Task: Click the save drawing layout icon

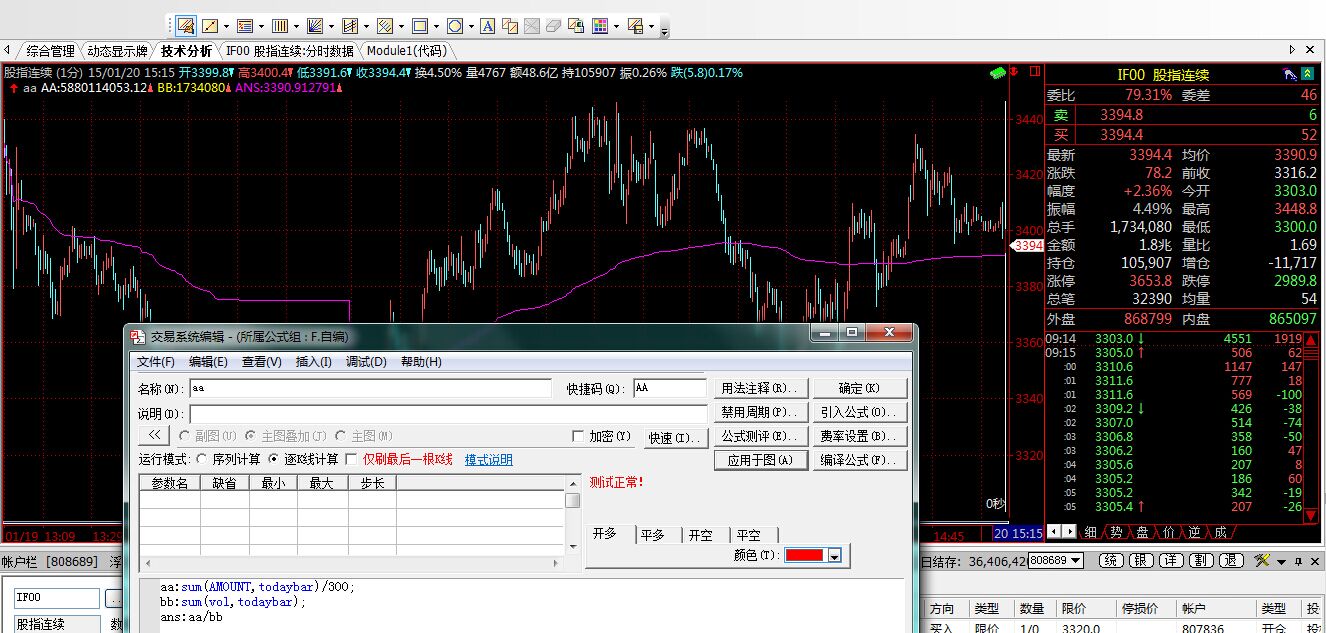Action: coord(634,26)
